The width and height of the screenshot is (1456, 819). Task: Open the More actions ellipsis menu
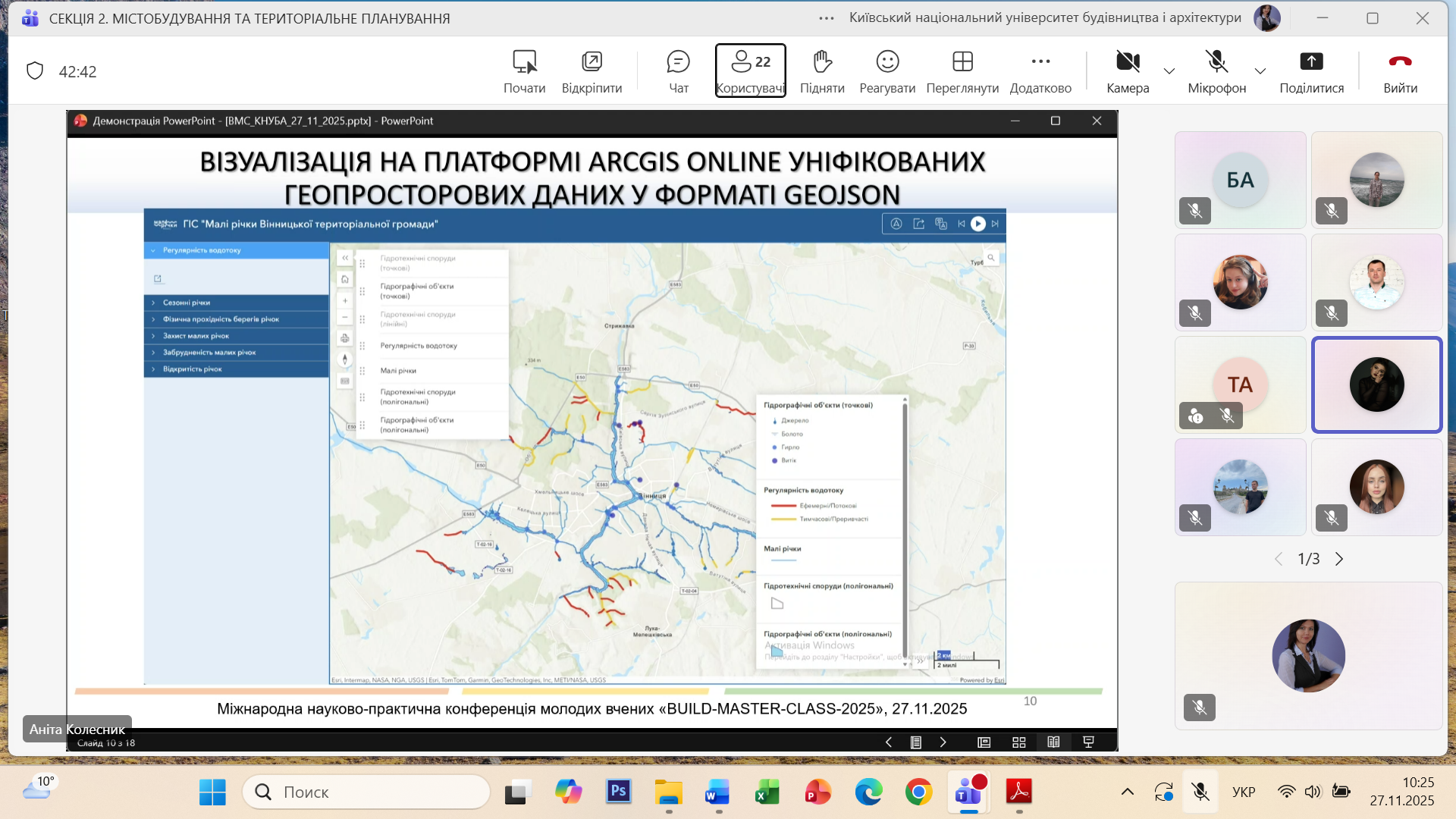(x=1040, y=71)
